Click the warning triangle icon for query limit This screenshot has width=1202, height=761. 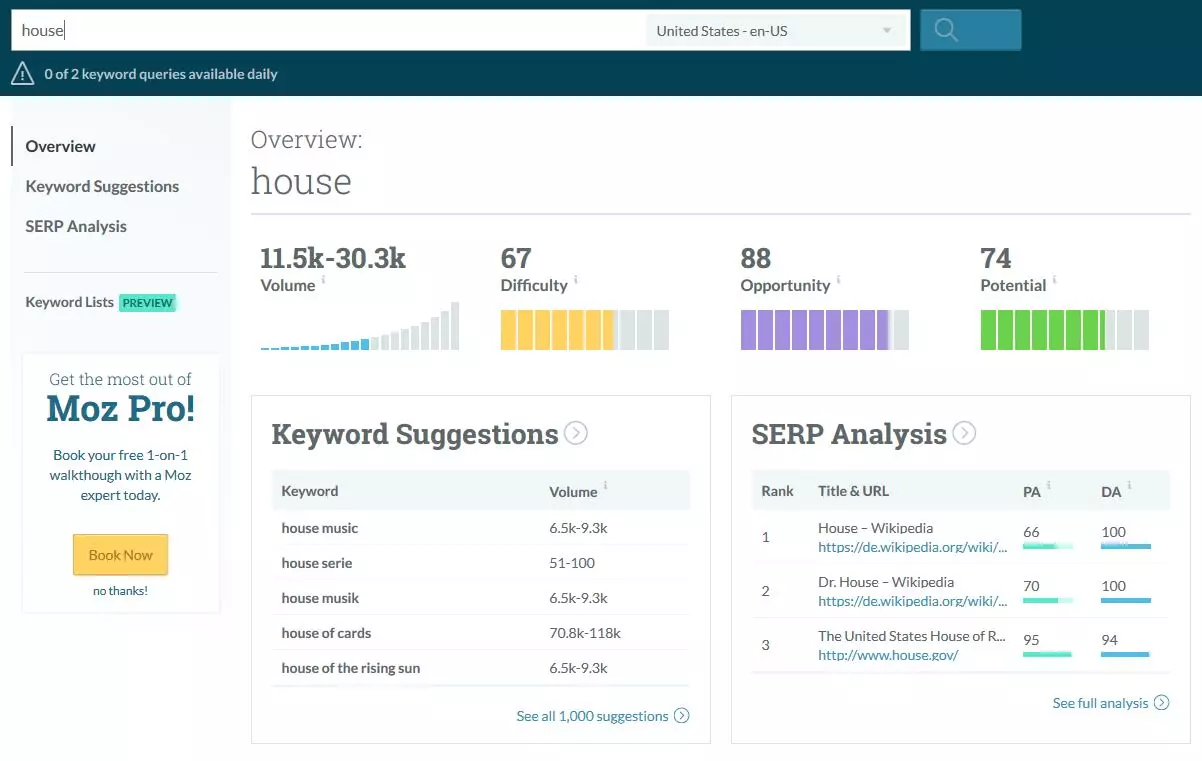point(22,73)
